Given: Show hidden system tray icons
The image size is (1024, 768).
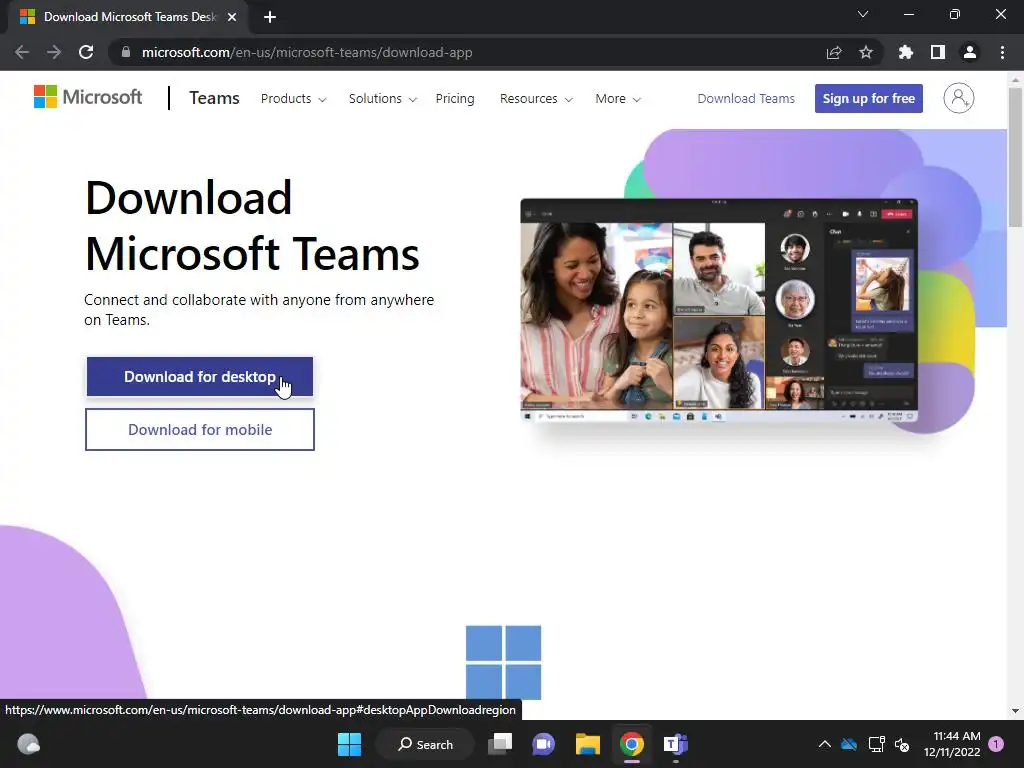Looking at the screenshot, I should 825,744.
